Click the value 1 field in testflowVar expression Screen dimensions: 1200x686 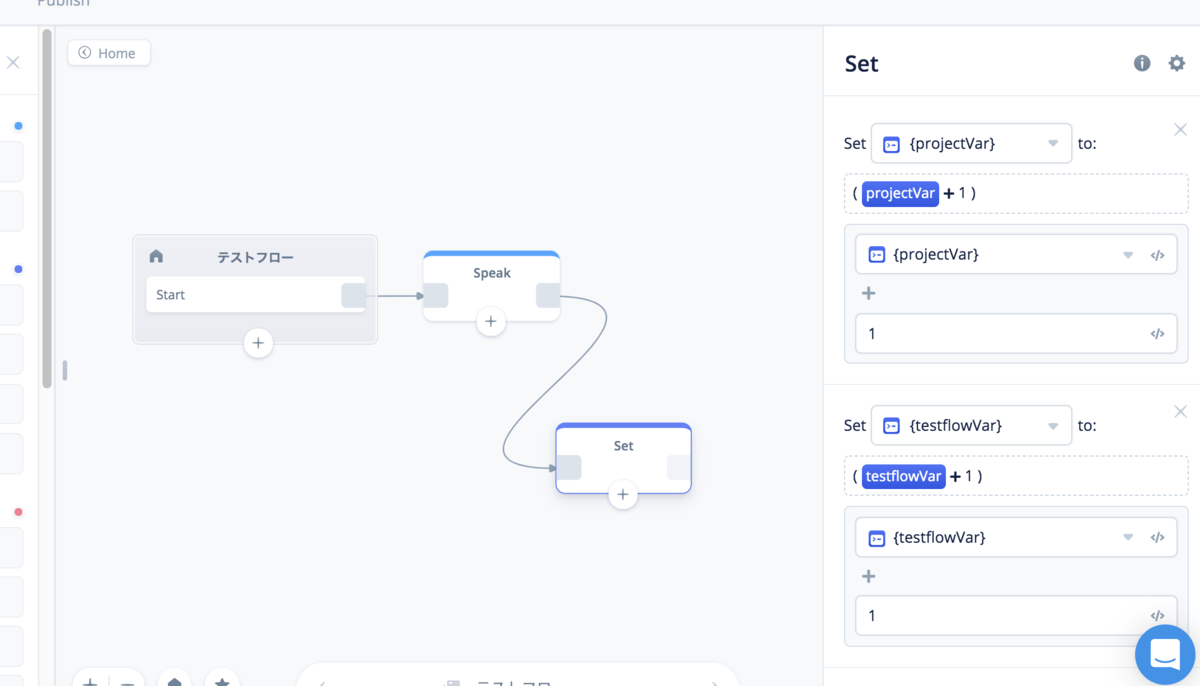[x=1016, y=616]
